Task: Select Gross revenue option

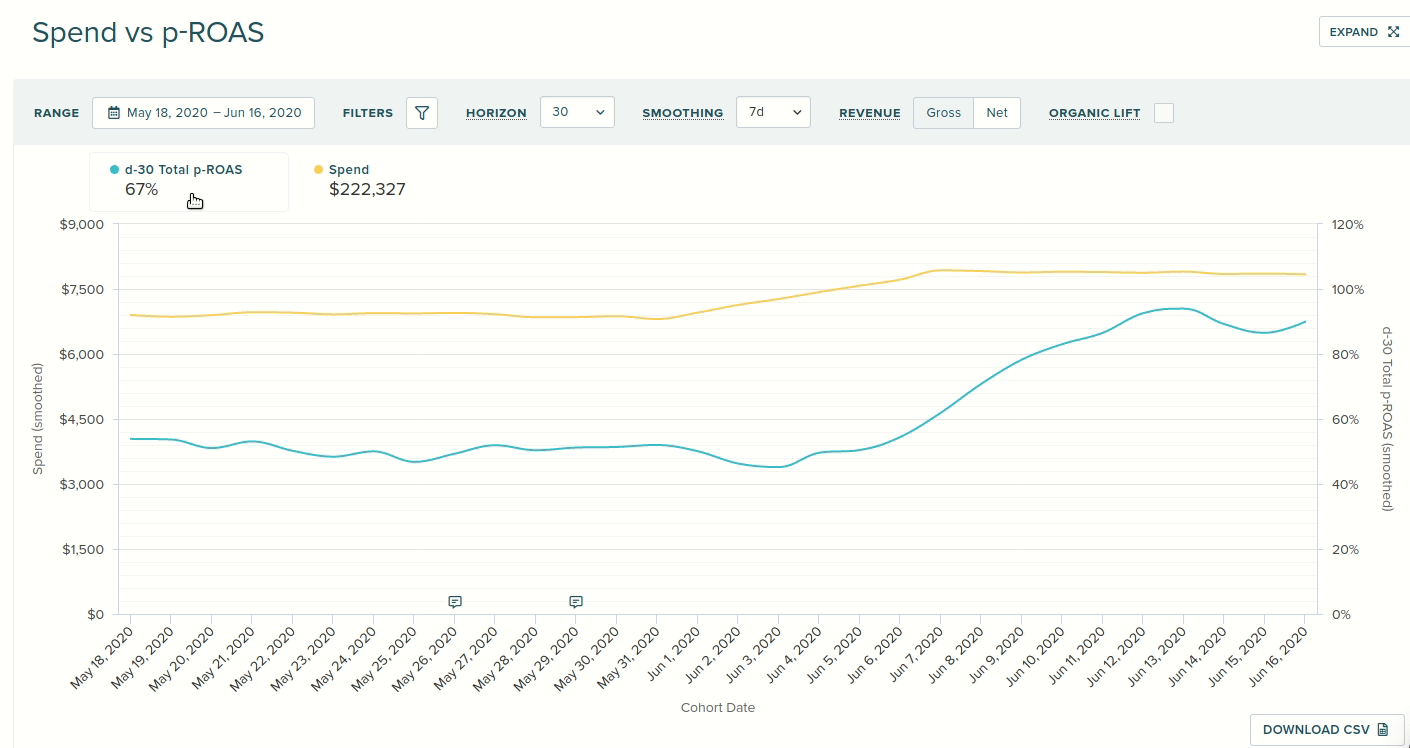Action: [x=943, y=113]
